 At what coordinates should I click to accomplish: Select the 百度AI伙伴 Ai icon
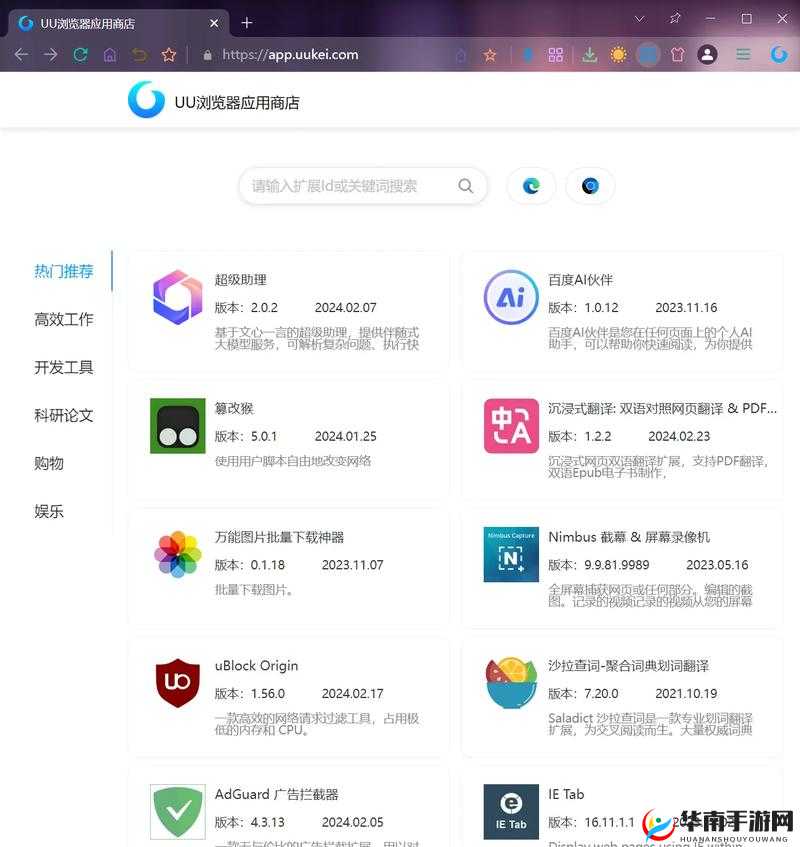[x=510, y=296]
